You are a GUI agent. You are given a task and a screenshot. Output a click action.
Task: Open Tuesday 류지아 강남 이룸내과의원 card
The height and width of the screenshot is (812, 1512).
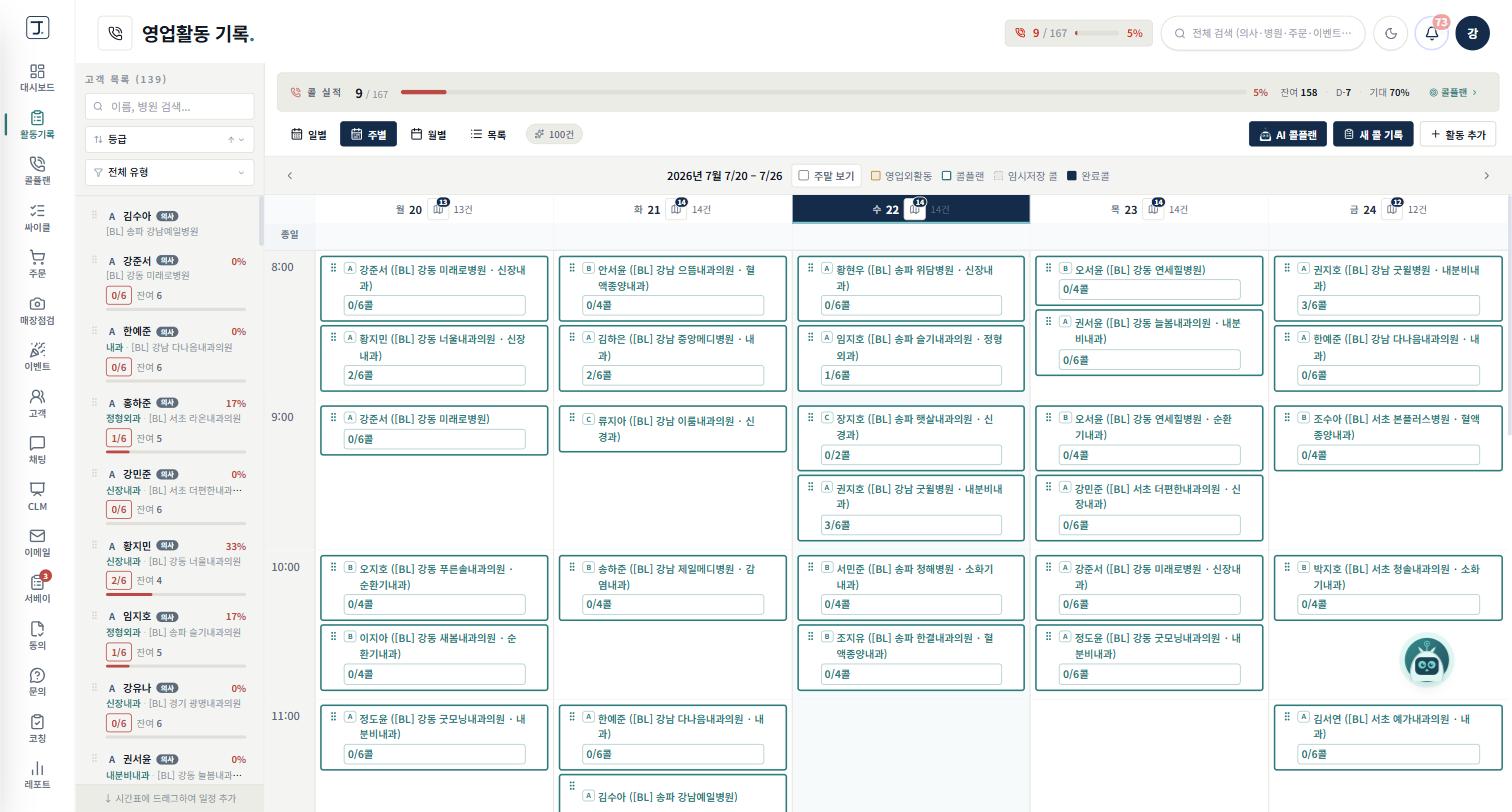[x=672, y=429]
